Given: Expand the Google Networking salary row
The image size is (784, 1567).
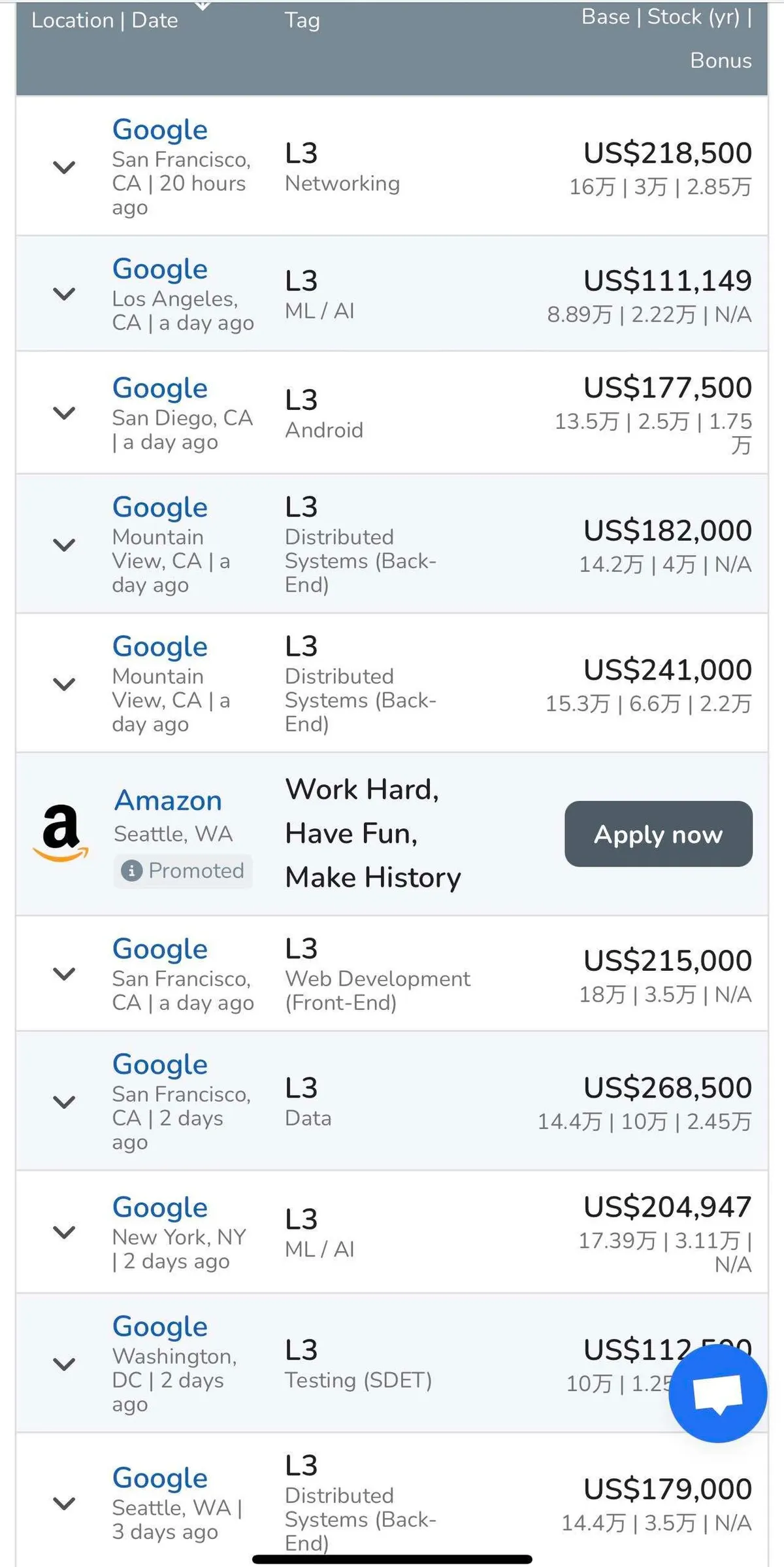Looking at the screenshot, I should tap(64, 167).
